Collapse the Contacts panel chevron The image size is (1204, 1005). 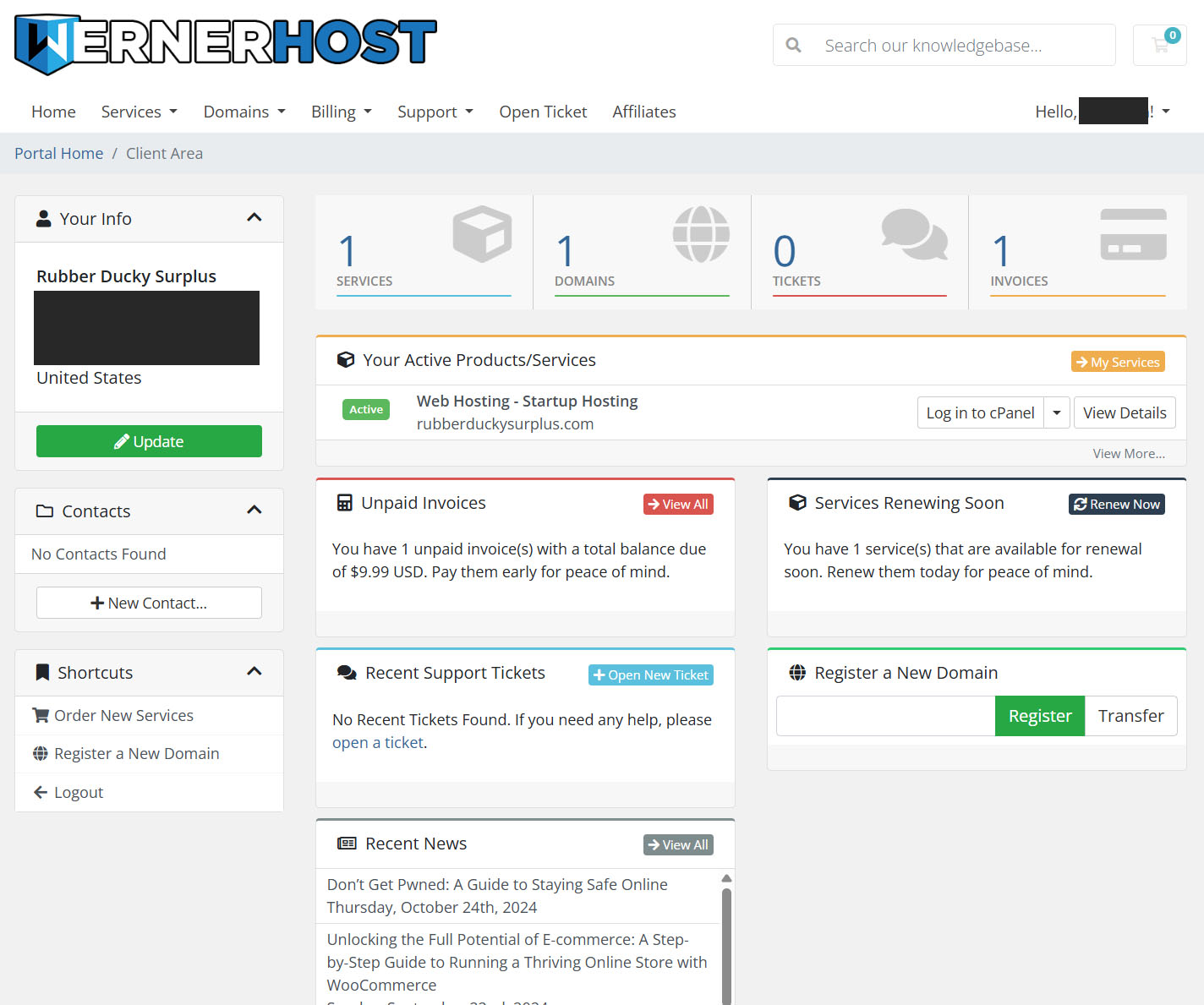[x=254, y=511]
